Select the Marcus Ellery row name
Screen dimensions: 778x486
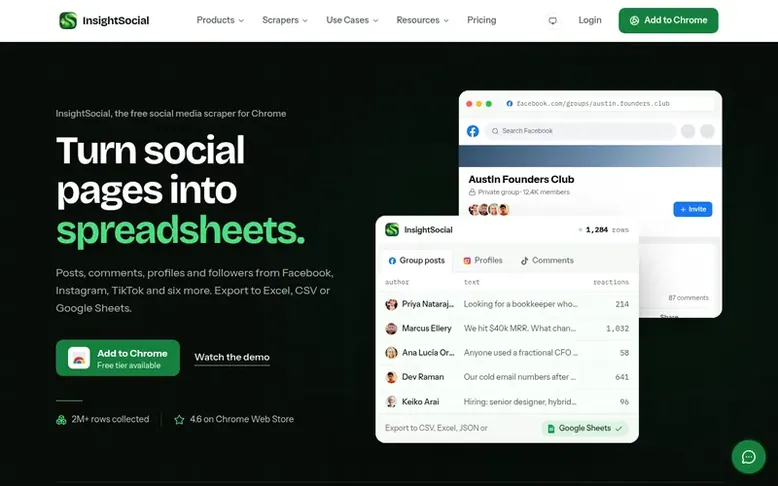(x=427, y=329)
